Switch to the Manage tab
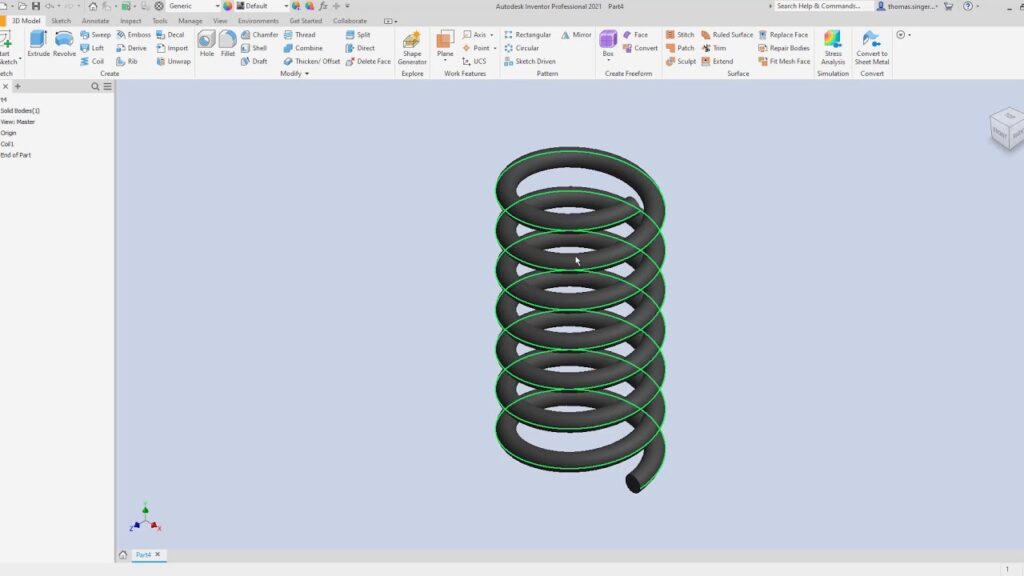Screen dimensions: 1024x576 (x=190, y=21)
